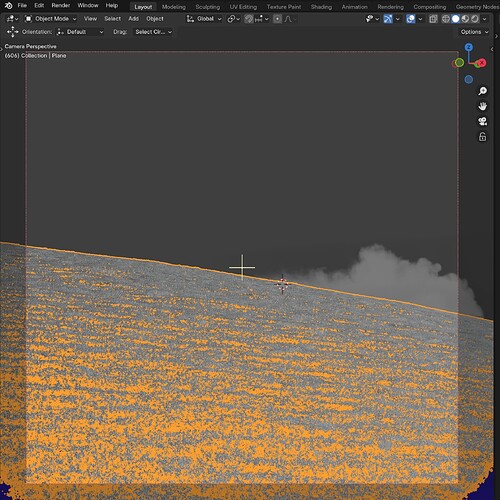Open the viewport Select menu
Viewport: 500px width, 500px height.
pos(112,19)
